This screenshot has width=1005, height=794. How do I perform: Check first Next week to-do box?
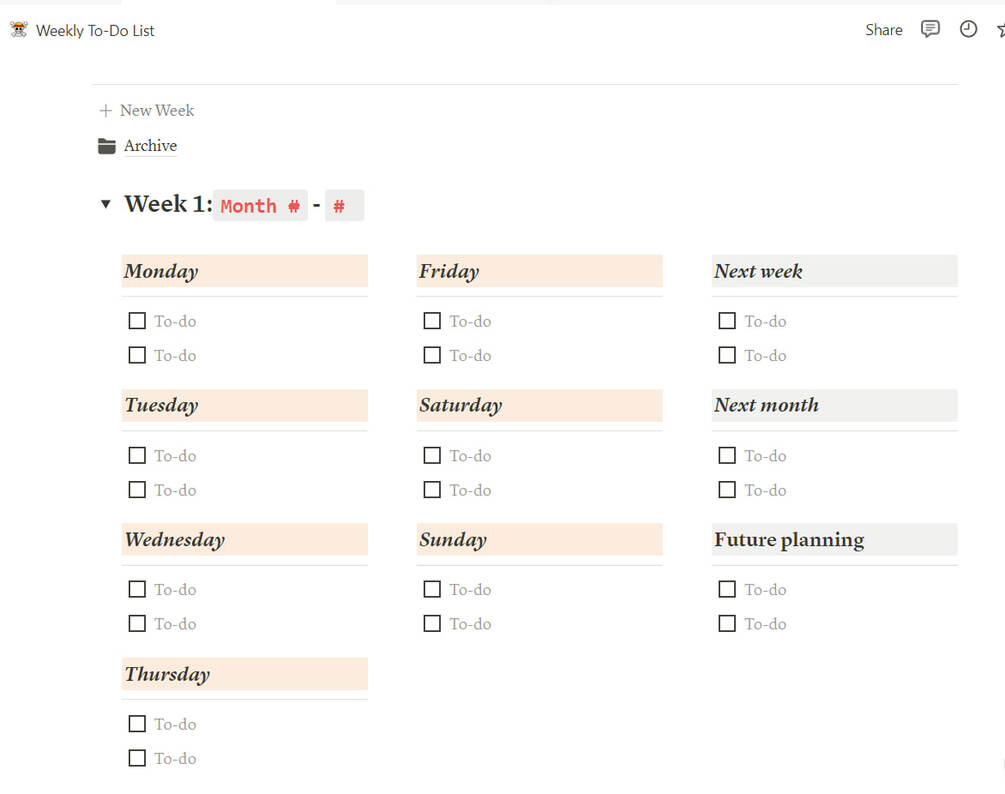click(x=727, y=321)
